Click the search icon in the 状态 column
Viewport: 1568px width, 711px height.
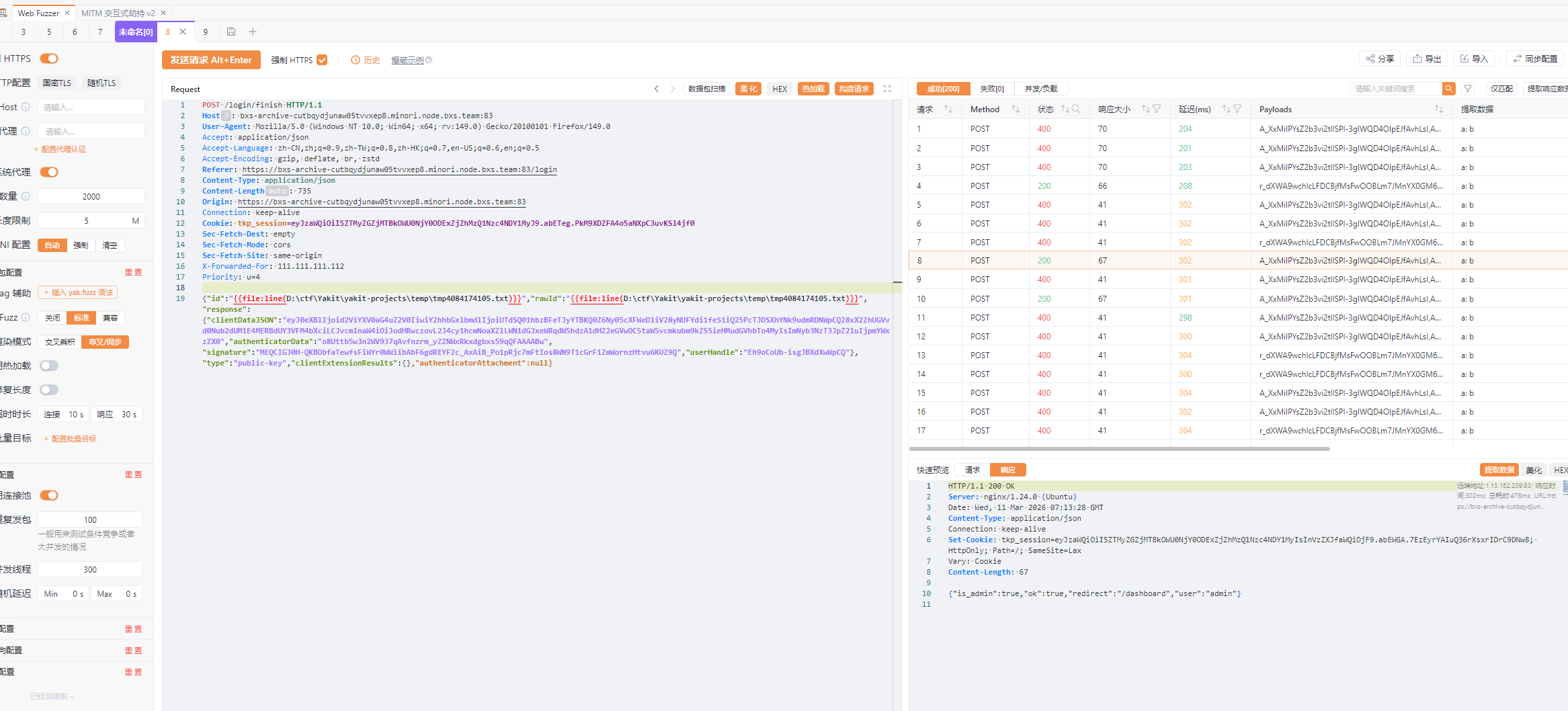[1076, 109]
